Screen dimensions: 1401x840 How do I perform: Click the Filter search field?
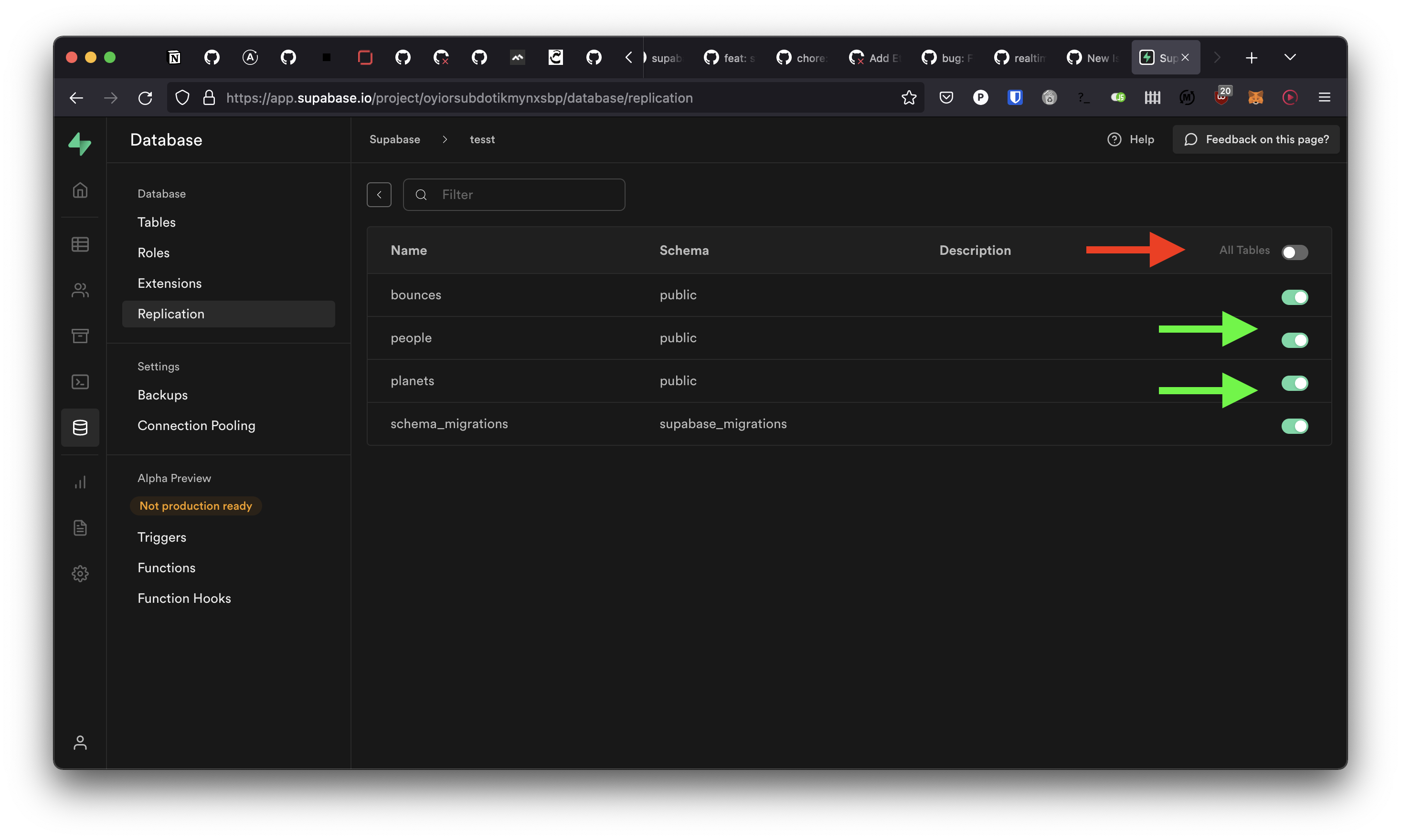pos(514,195)
